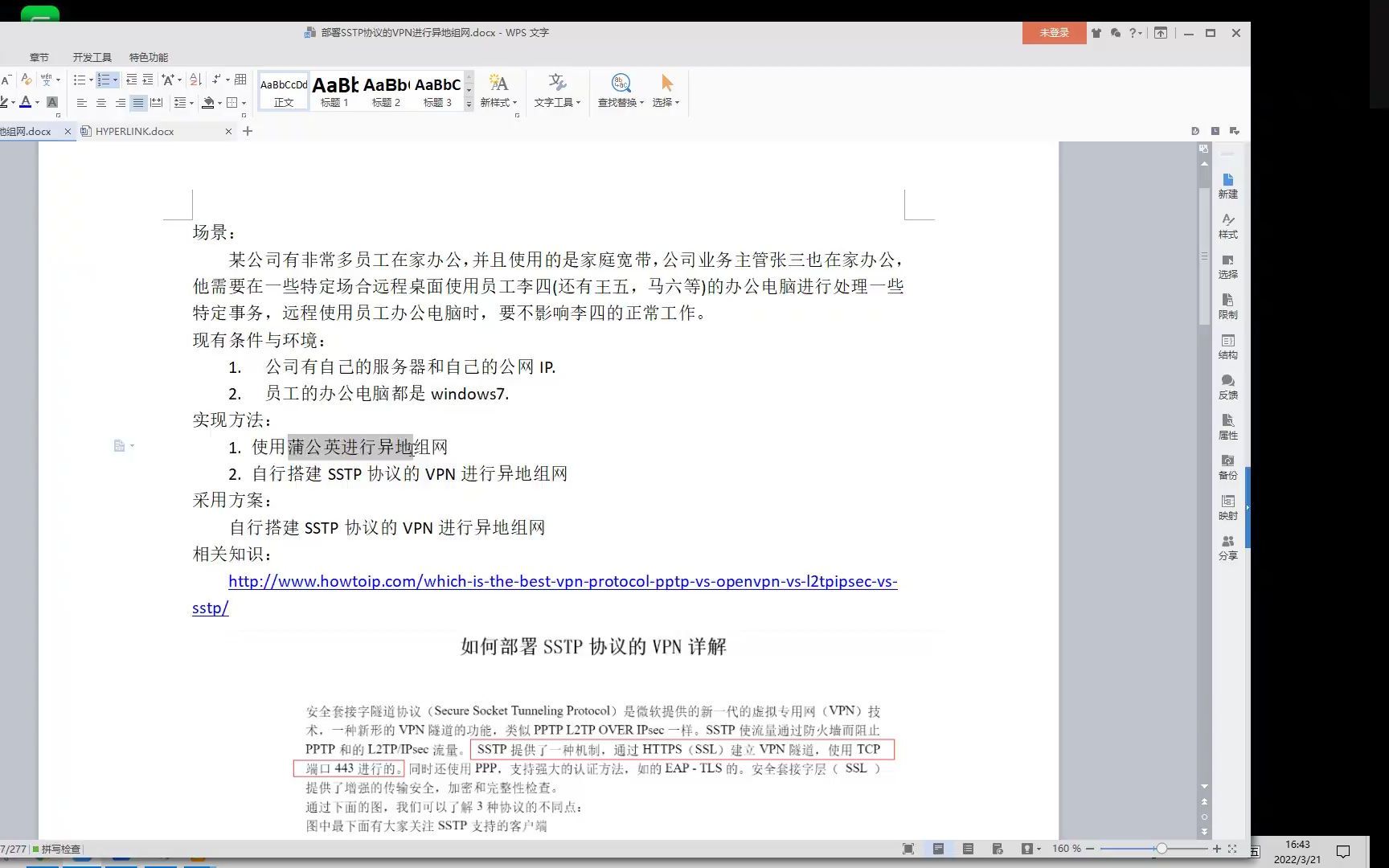
Task: Open the 特色功能 ribbon tab
Action: tap(149, 57)
